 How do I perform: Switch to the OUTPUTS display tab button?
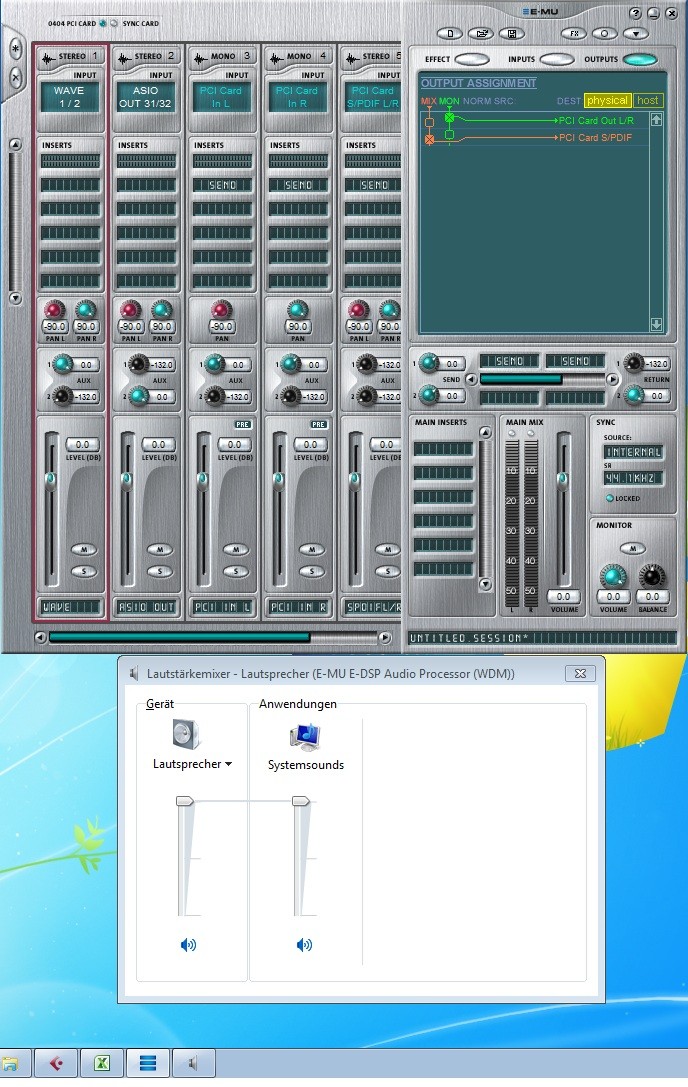pyautogui.click(x=639, y=60)
